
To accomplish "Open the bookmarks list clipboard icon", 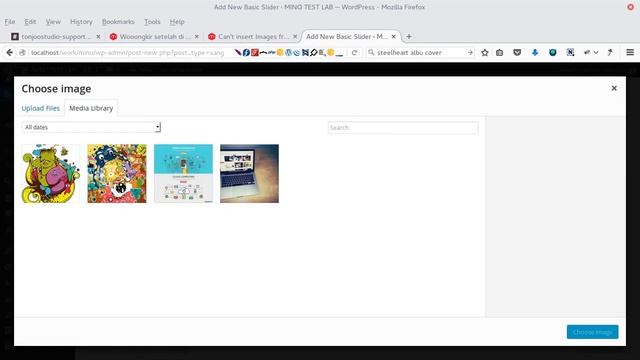I will (499, 52).
